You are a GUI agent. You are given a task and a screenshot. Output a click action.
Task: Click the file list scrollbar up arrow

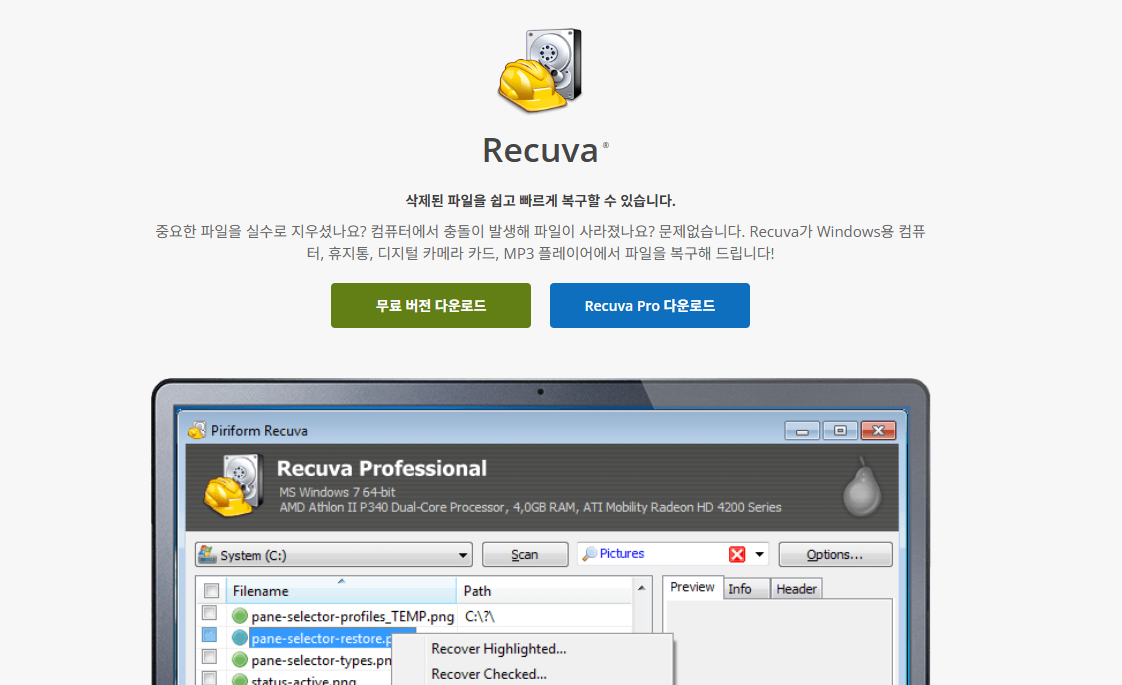(x=642, y=588)
